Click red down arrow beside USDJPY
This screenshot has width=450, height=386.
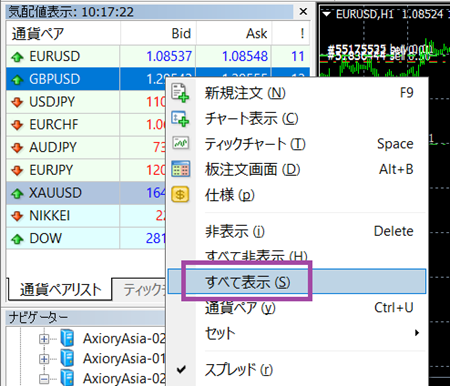click(17, 102)
